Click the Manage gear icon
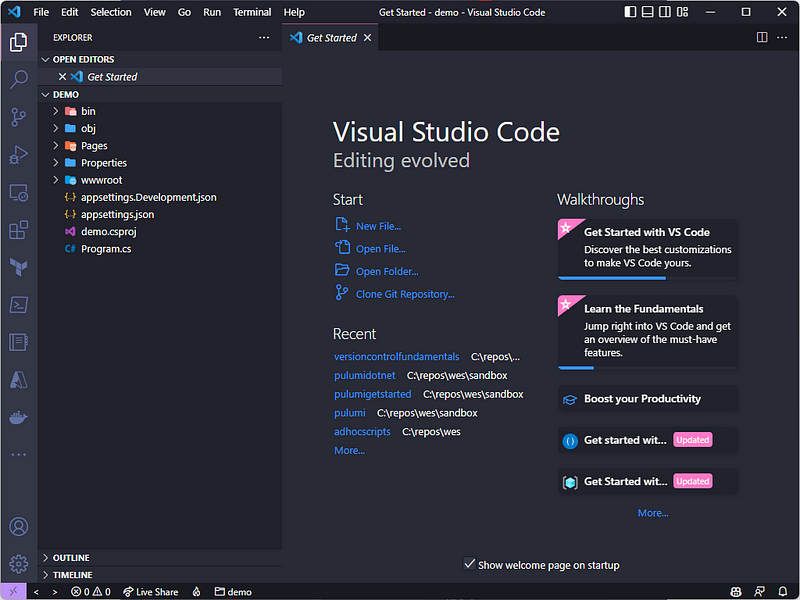 [x=18, y=564]
